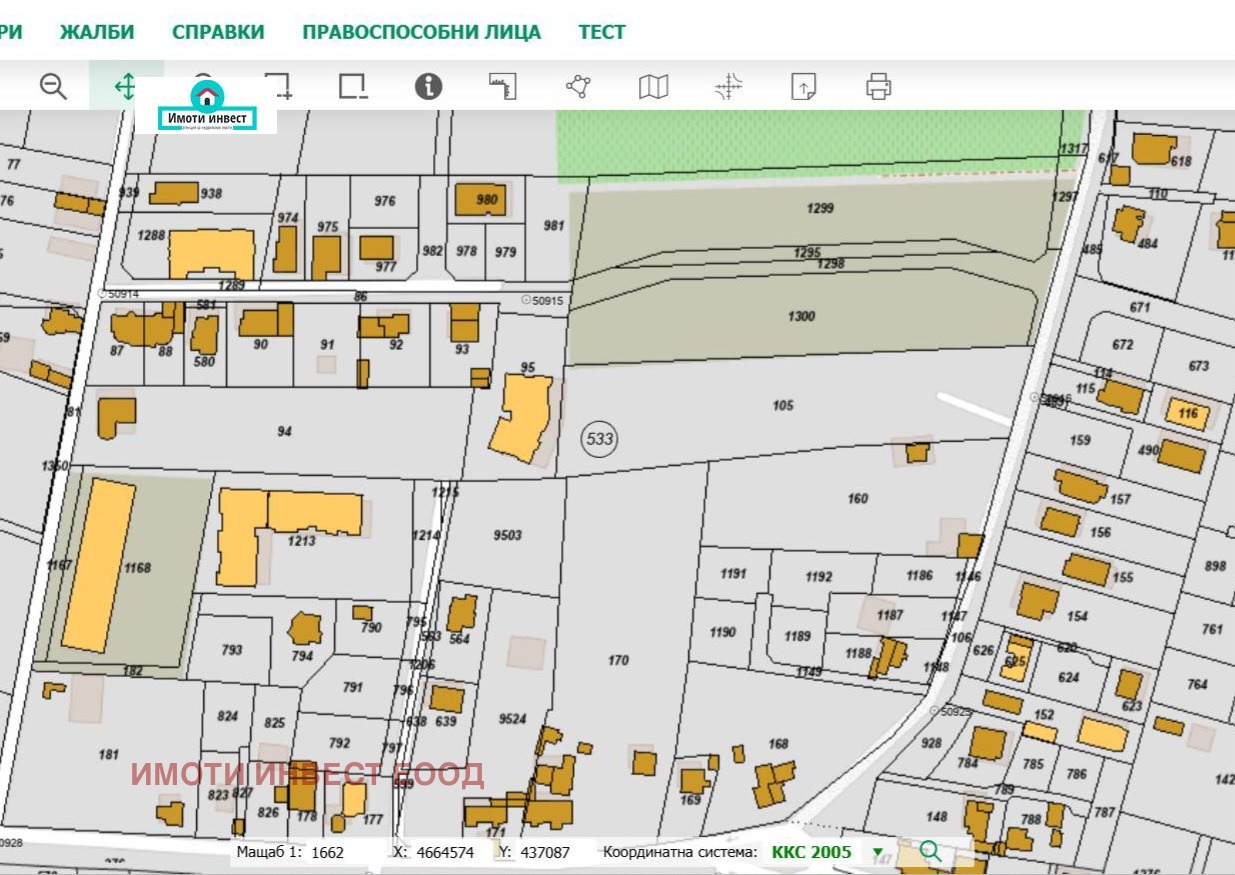
Task: Click the green coordinate search magnifier
Action: [931, 852]
